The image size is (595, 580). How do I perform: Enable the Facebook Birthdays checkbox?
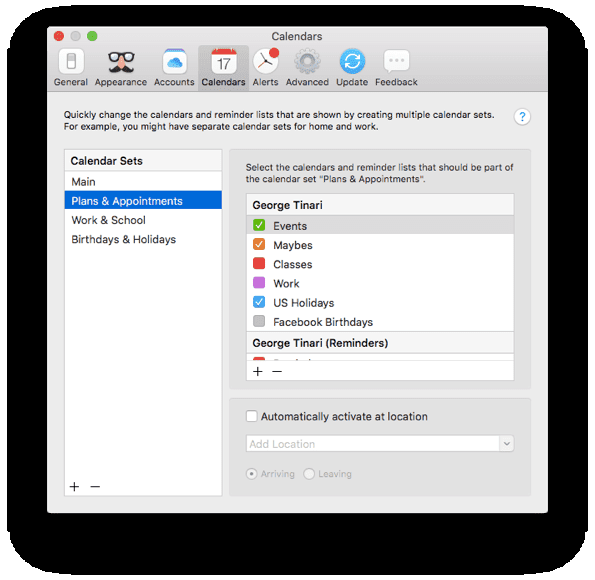pos(259,322)
